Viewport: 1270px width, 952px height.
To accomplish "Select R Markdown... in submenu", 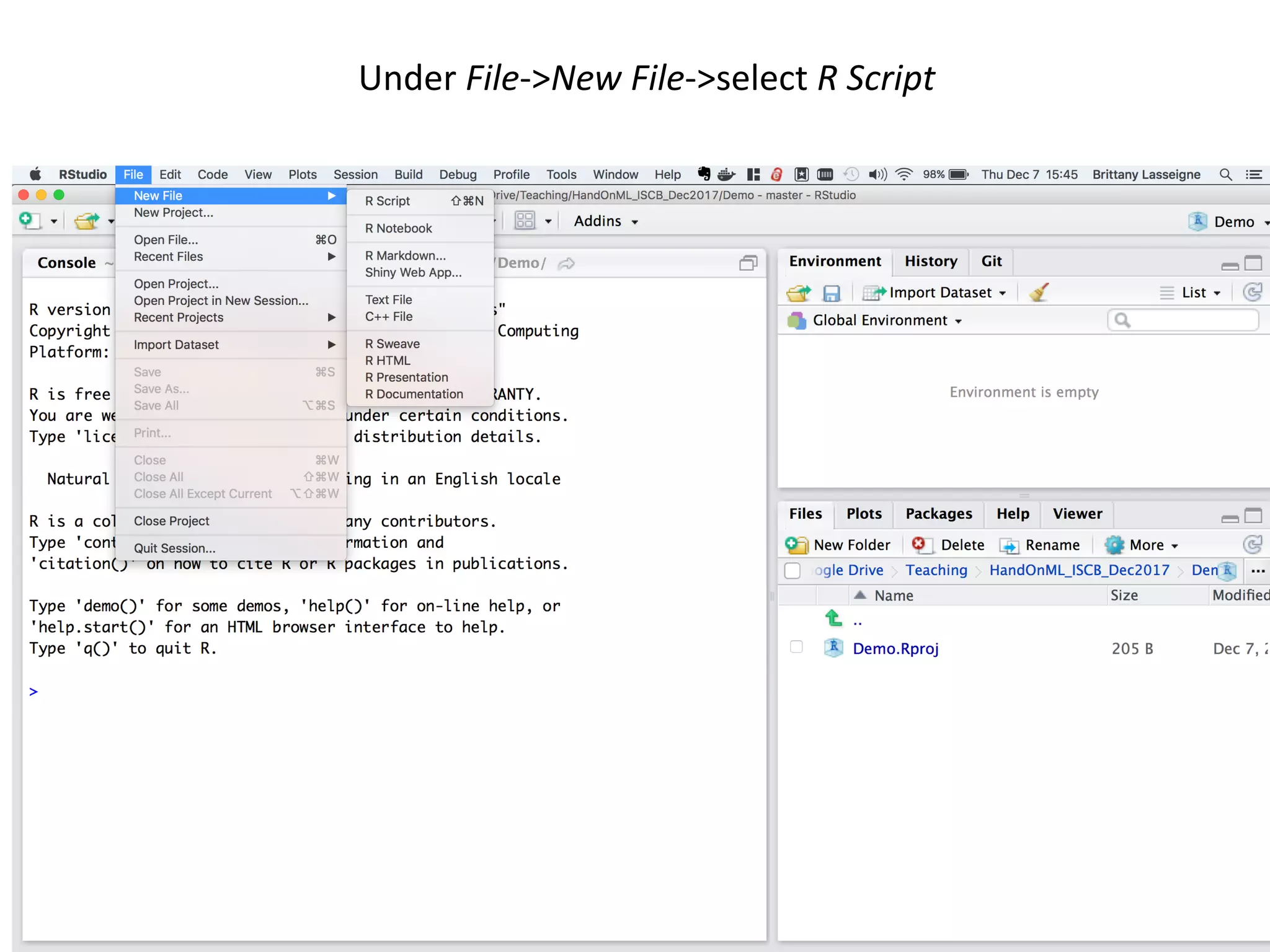I will tap(420, 255).
